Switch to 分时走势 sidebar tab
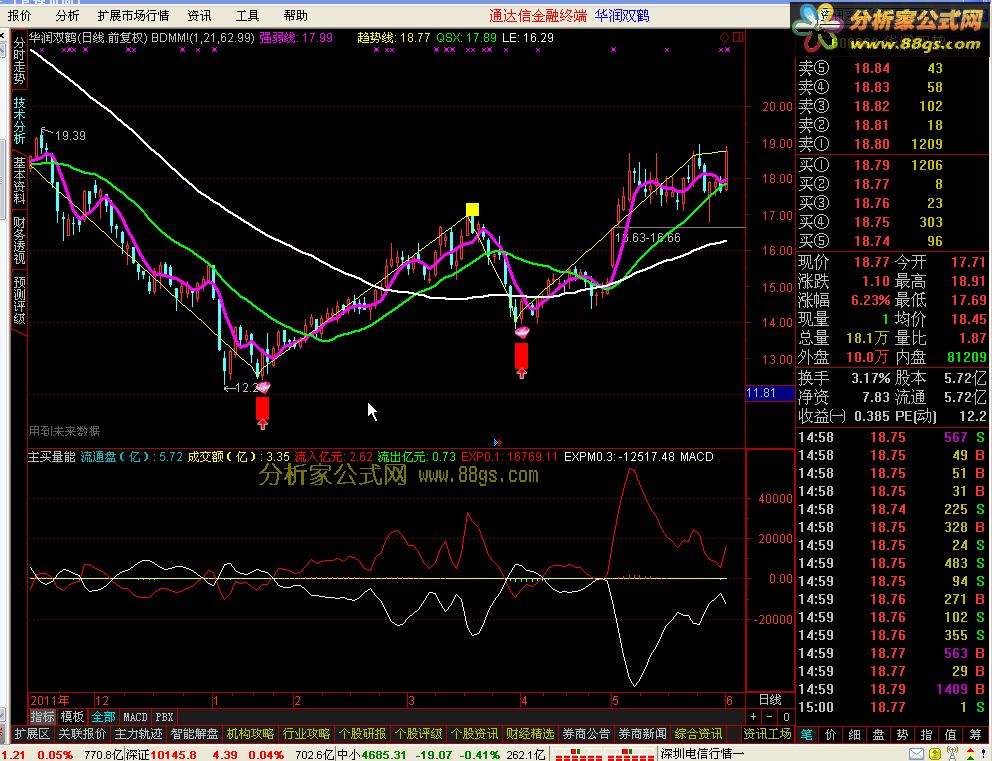Viewport: 992px width, 761px height. tap(20, 60)
